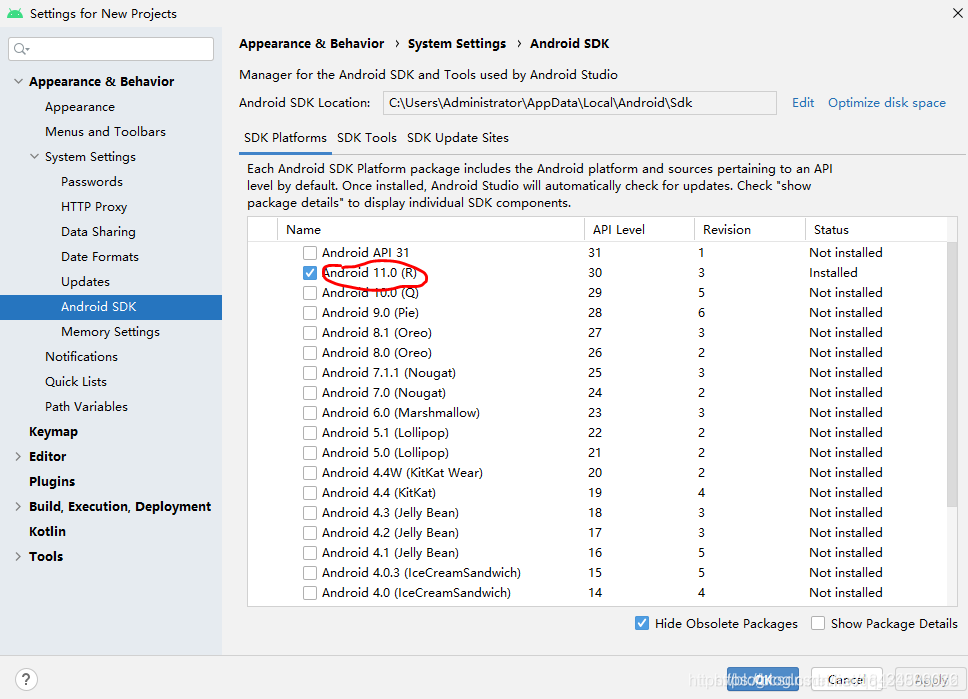Open Quick Lists settings
The width and height of the screenshot is (968, 699).
coord(76,382)
